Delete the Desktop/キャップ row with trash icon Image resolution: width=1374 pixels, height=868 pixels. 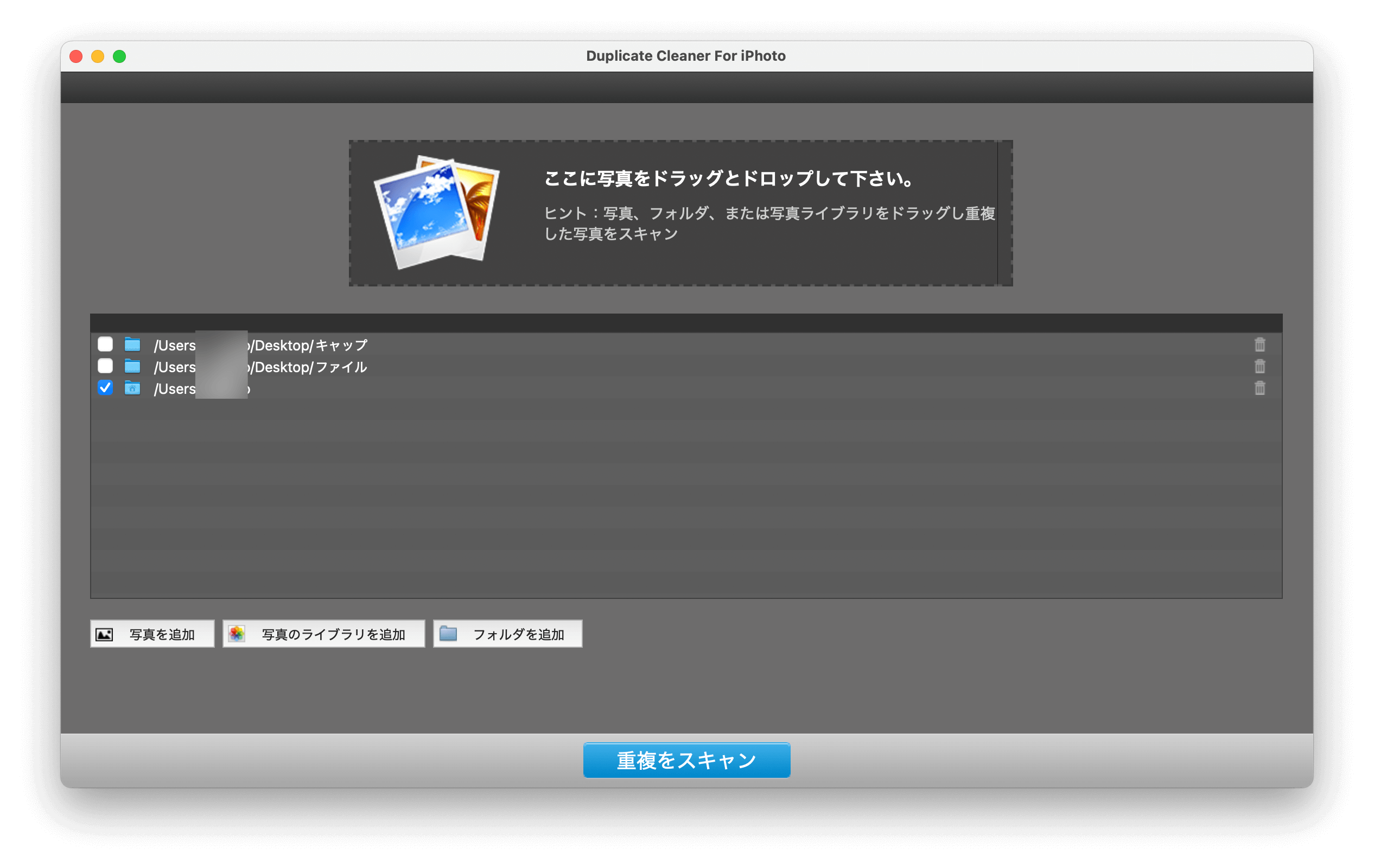pyautogui.click(x=1260, y=344)
